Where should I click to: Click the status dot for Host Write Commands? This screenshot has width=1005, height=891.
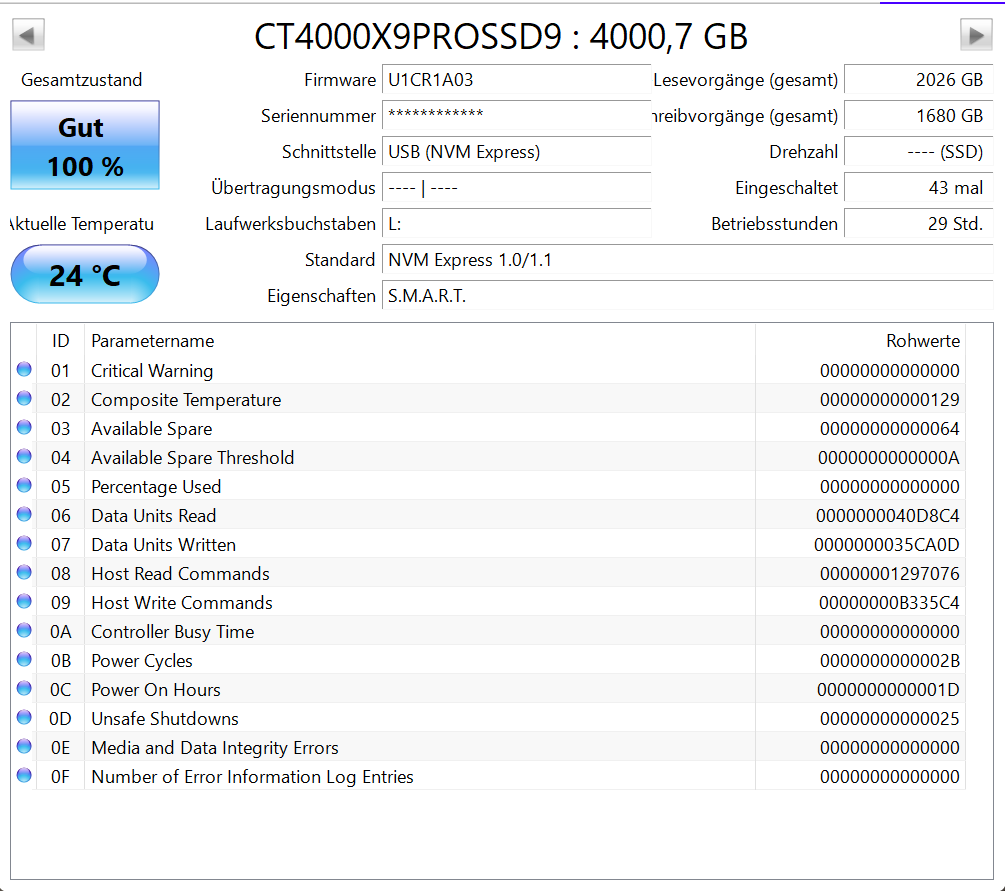(24, 601)
